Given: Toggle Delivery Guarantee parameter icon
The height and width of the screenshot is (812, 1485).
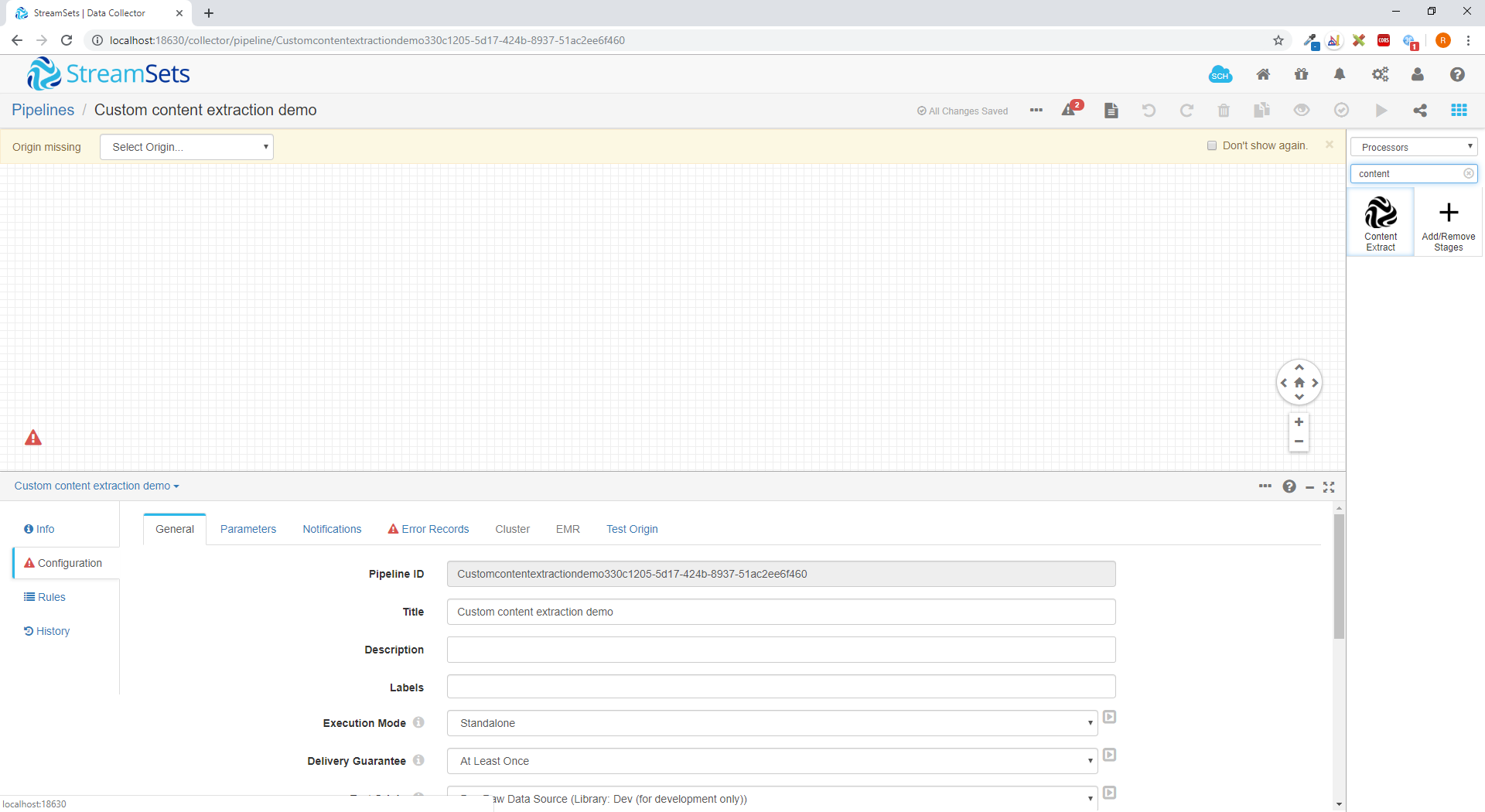Looking at the screenshot, I should [x=1110, y=756].
